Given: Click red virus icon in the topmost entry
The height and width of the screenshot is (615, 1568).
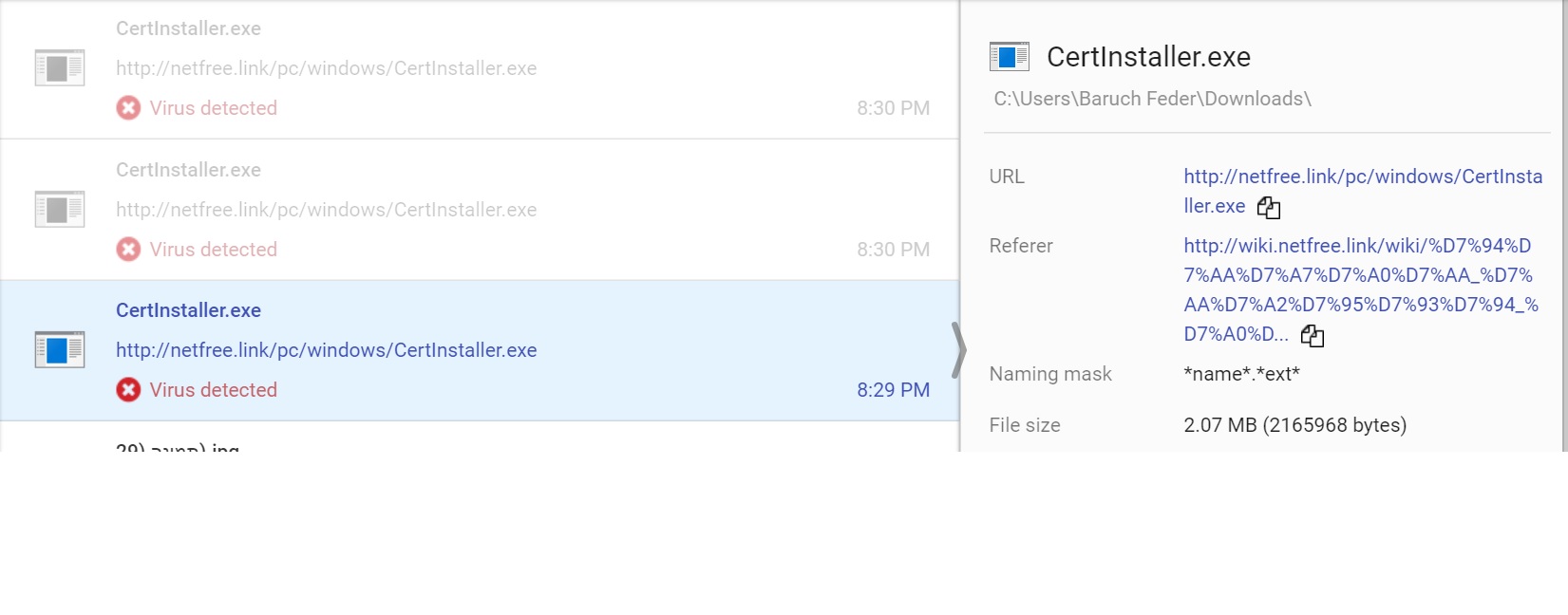Looking at the screenshot, I should click(x=128, y=108).
